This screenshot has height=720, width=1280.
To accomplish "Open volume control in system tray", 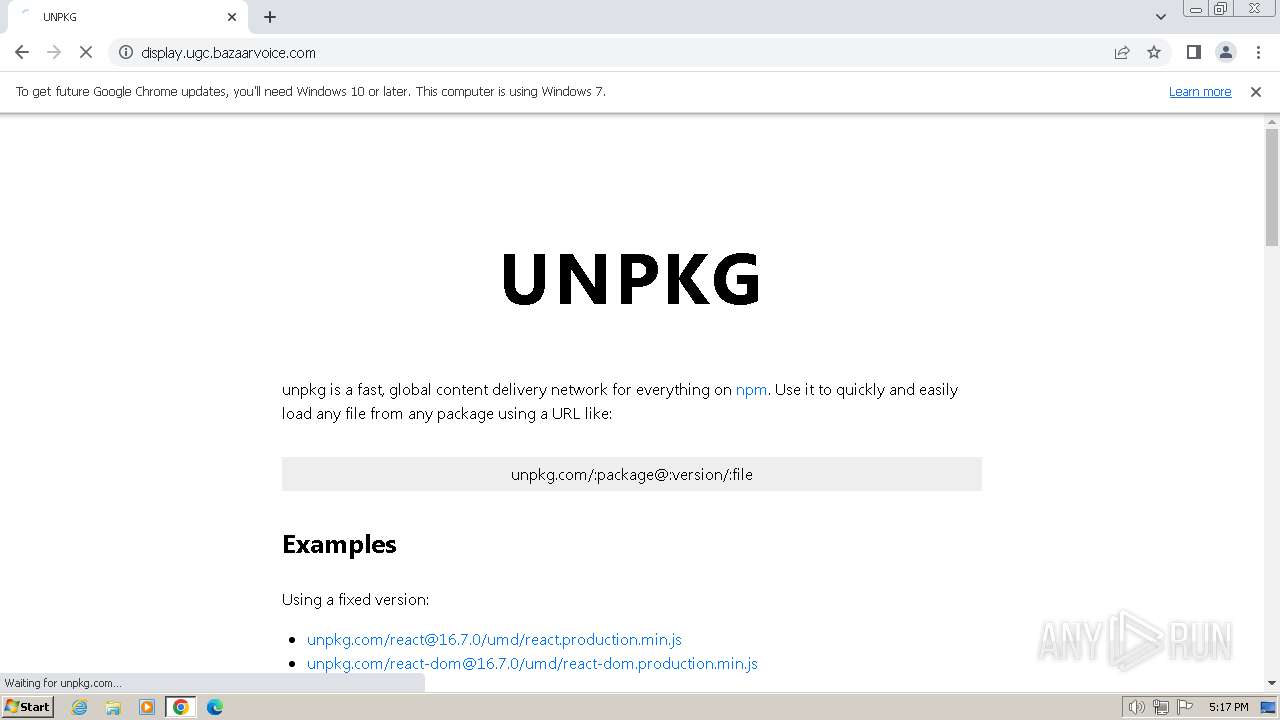I will (x=1136, y=707).
